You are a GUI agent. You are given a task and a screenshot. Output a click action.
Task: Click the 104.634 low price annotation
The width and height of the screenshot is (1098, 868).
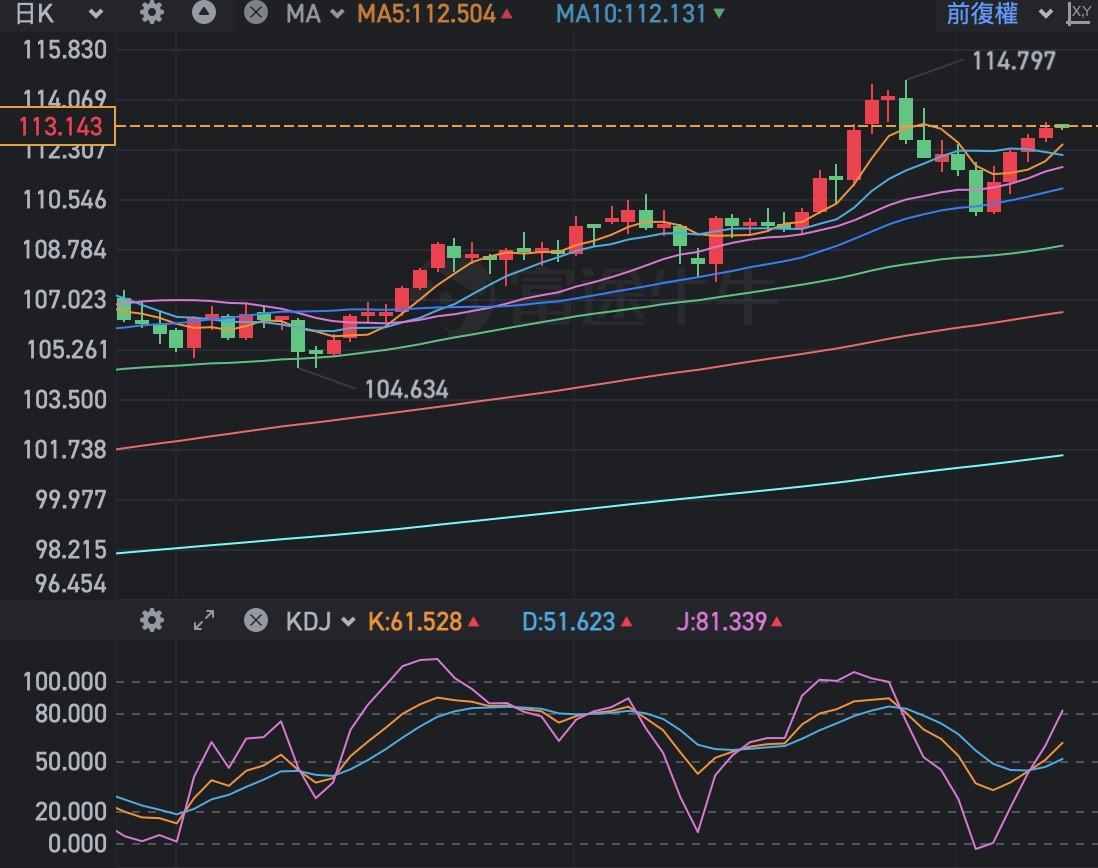coord(406,389)
